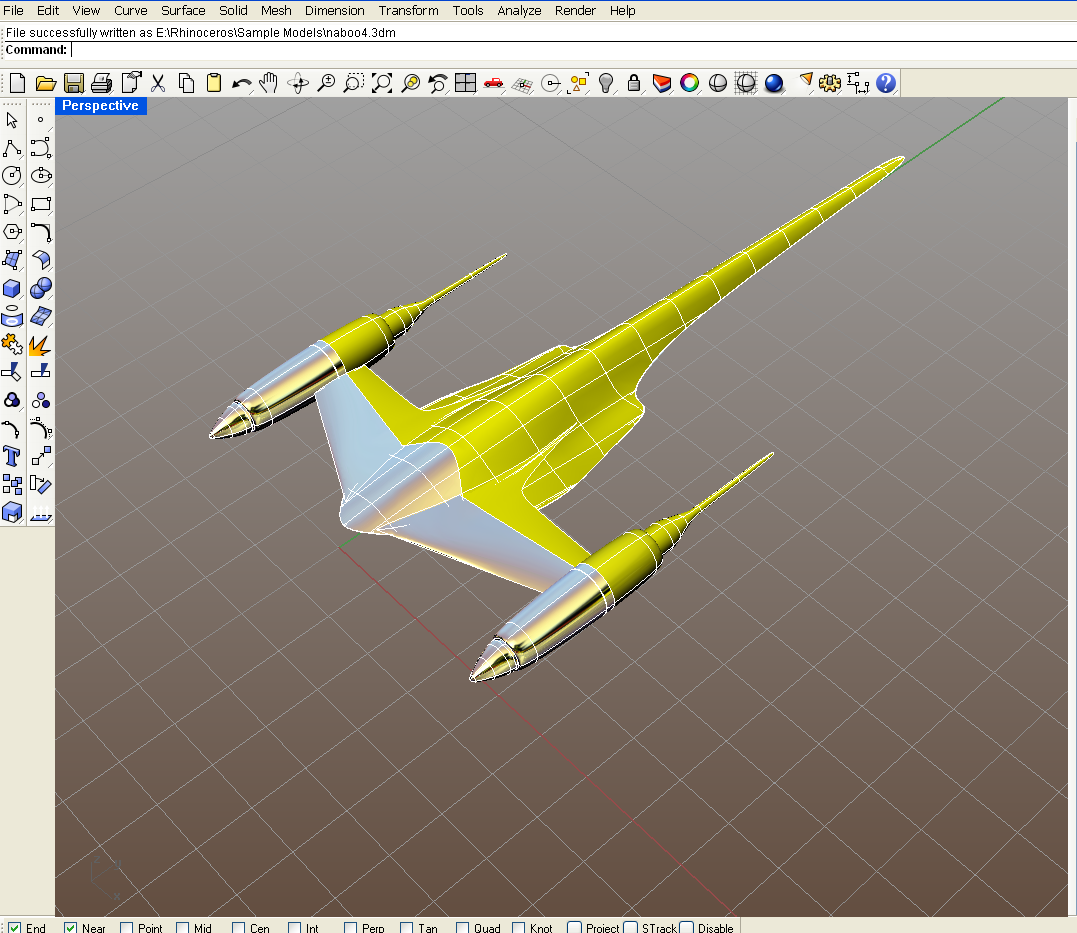This screenshot has height=933, width=1077.
Task: Open the Mesh menu
Action: click(276, 10)
